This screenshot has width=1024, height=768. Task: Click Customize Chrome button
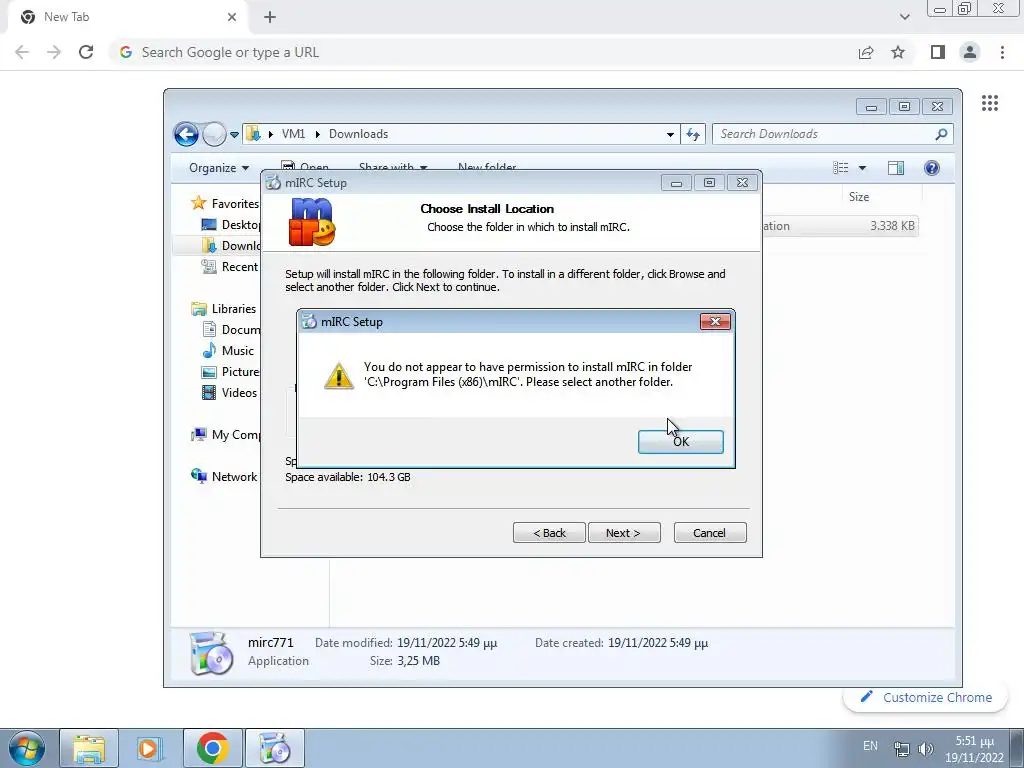925,697
